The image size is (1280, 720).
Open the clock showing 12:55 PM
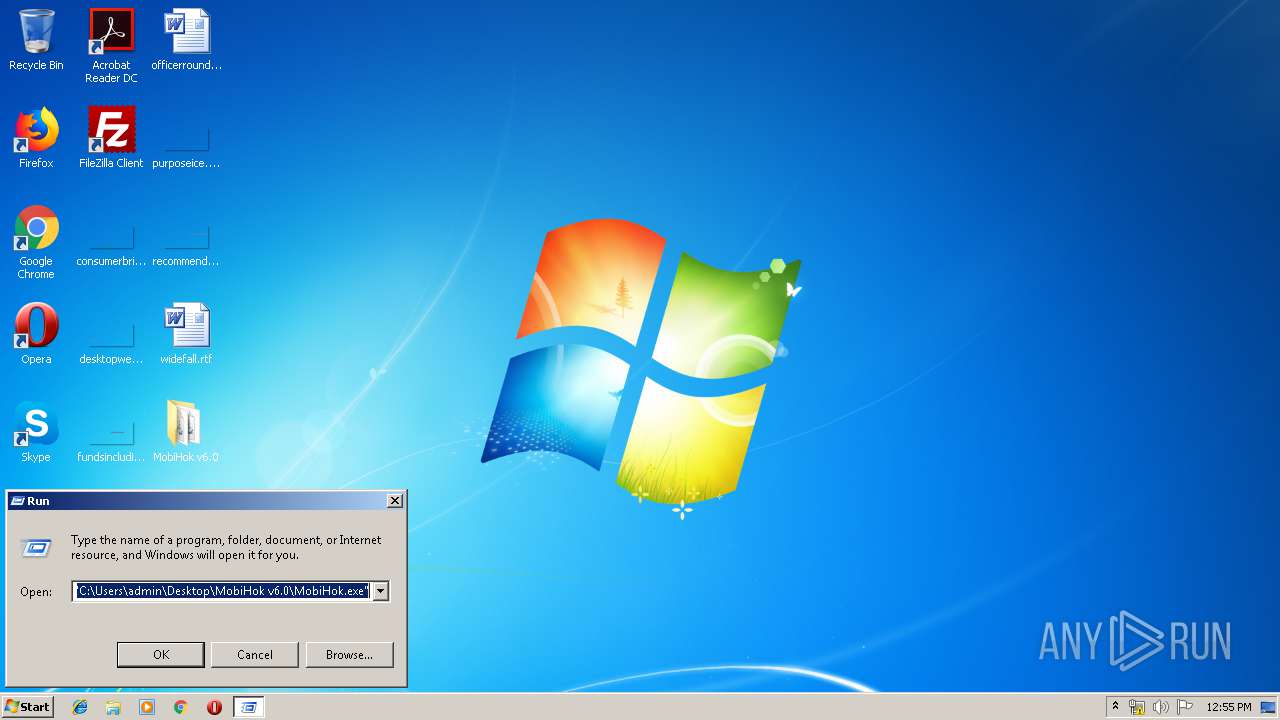click(x=1228, y=707)
